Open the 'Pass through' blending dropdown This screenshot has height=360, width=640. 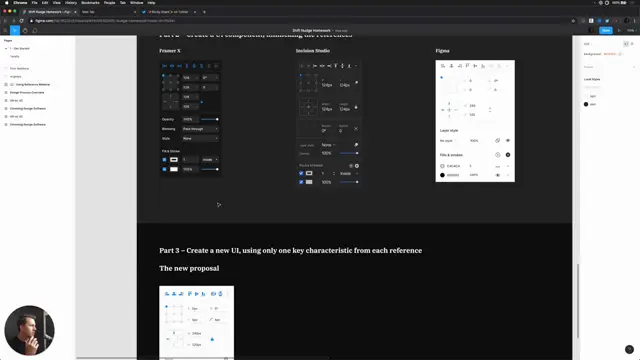coord(200,129)
